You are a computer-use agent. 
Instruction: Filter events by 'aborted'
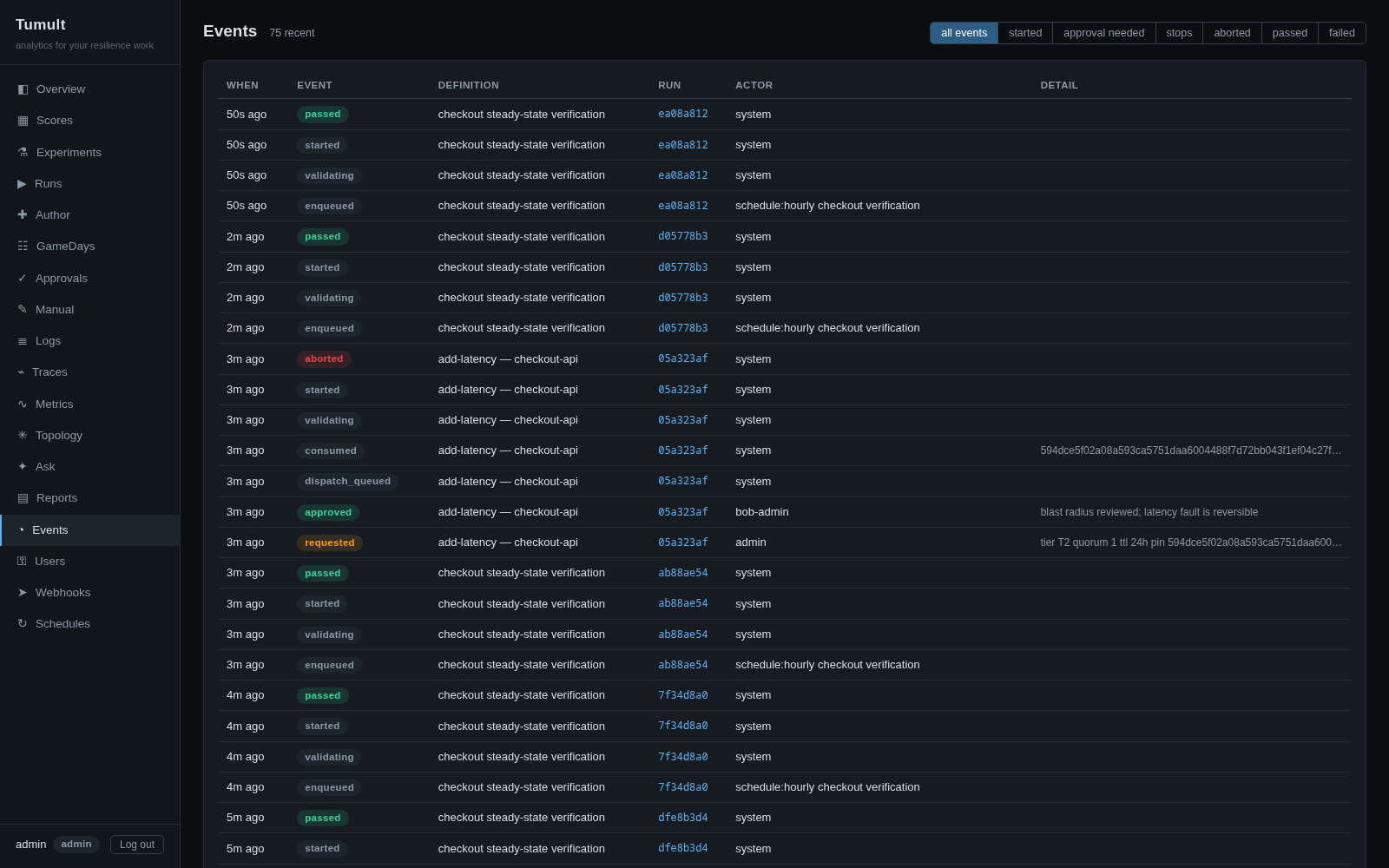coord(1232,33)
